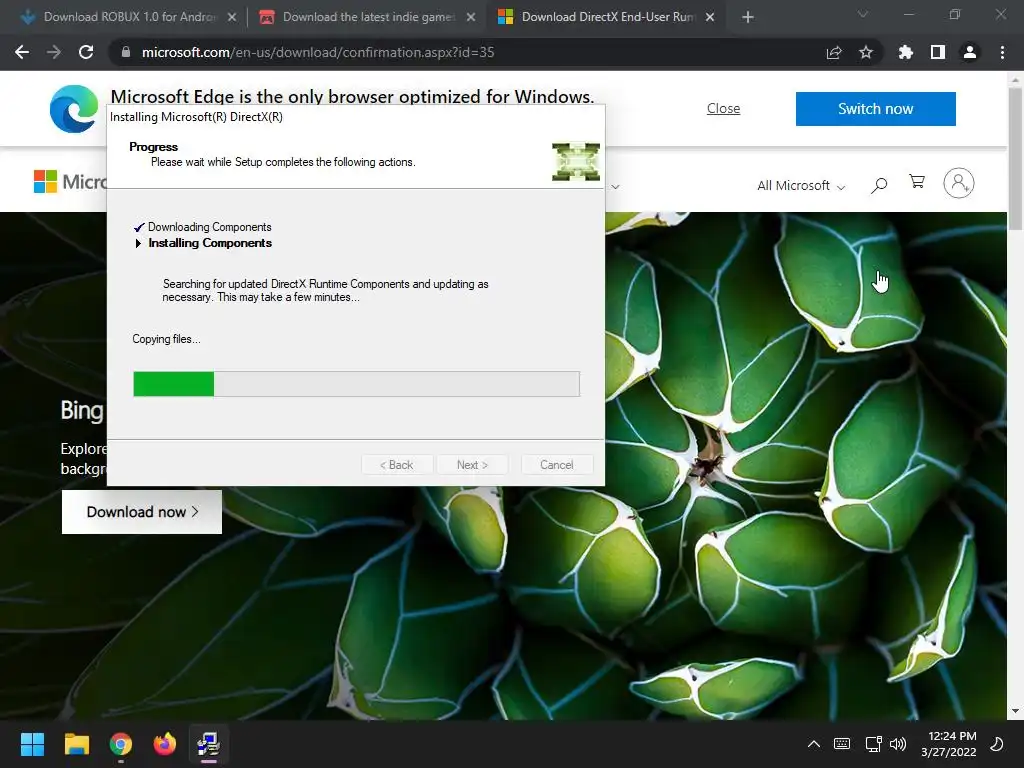Sign in via the account avatar icon
This screenshot has width=1024, height=768.
959,183
